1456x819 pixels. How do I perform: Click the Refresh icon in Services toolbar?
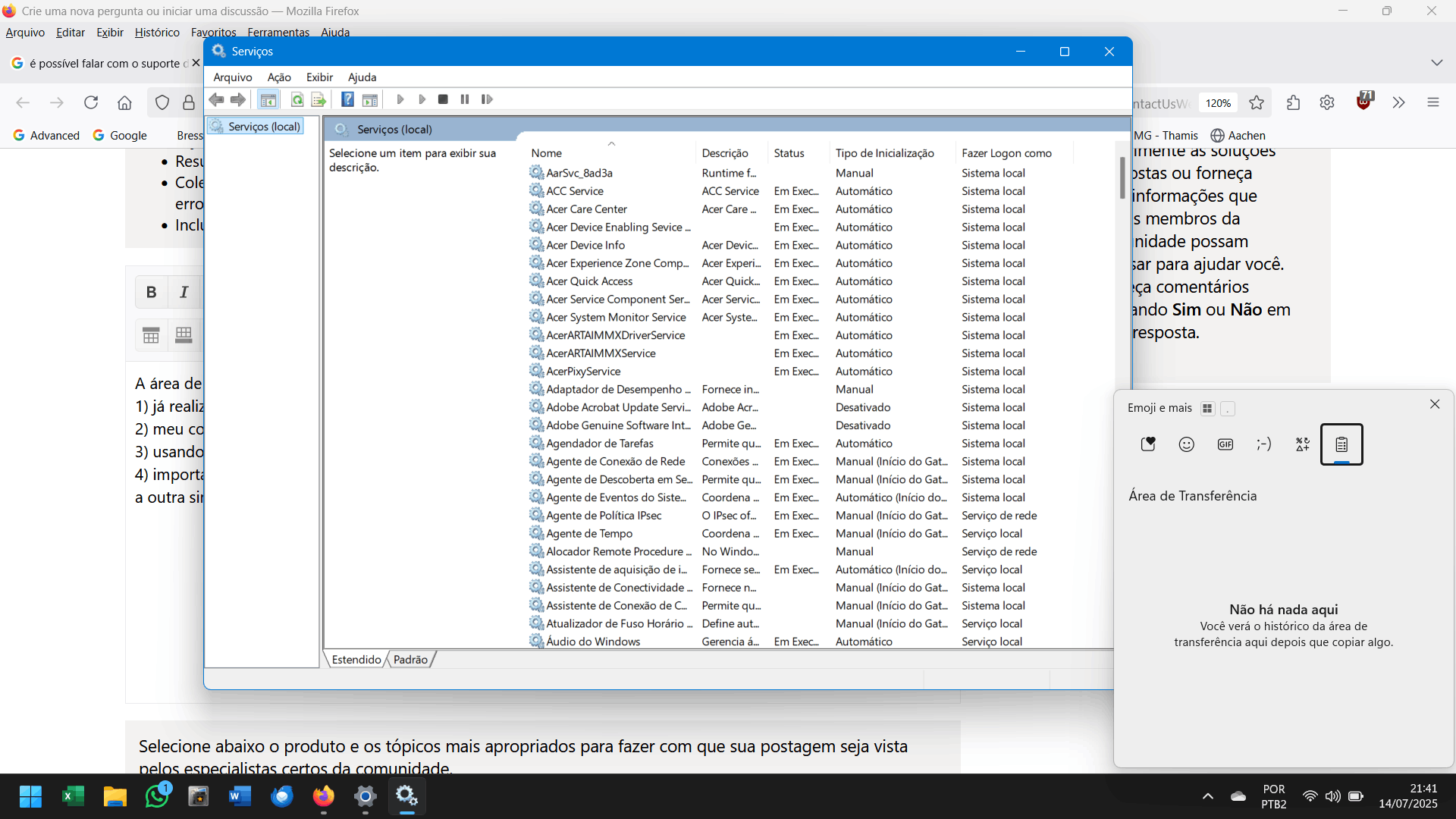tap(297, 99)
